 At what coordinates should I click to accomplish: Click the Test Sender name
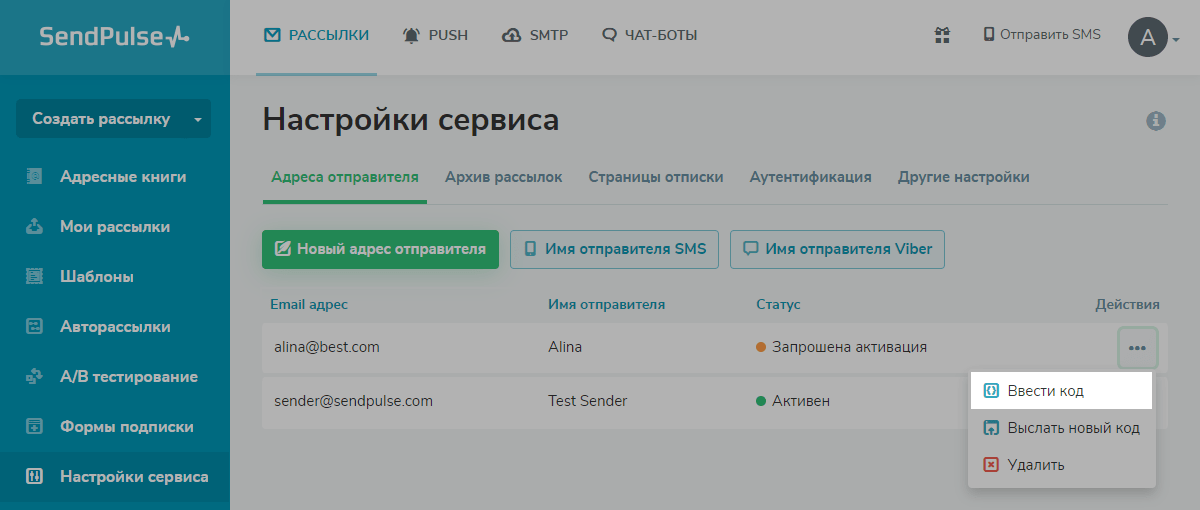[x=588, y=401]
